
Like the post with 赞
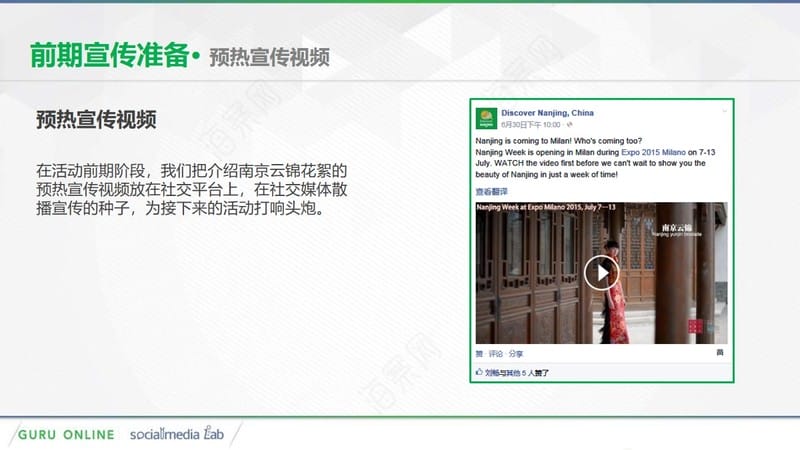[x=479, y=354]
